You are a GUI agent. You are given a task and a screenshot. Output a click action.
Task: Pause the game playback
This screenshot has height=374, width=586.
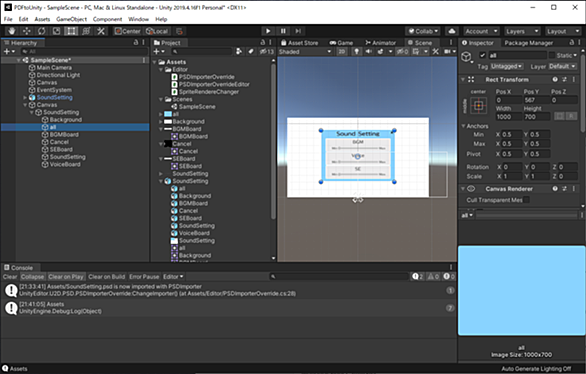(x=283, y=31)
